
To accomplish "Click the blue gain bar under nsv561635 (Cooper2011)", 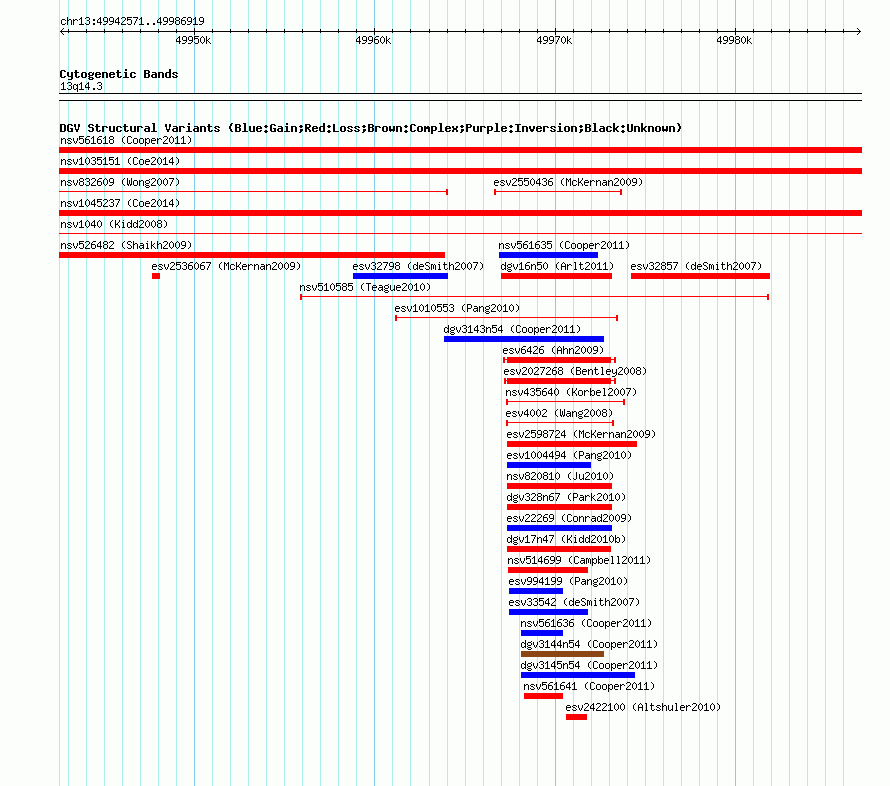I will (x=548, y=255).
